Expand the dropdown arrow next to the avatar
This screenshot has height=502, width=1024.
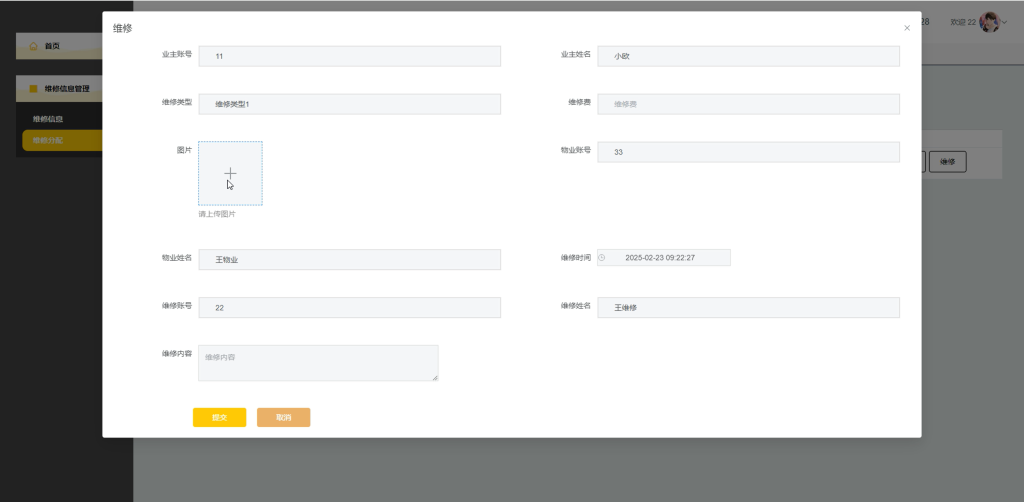click(x=1004, y=23)
